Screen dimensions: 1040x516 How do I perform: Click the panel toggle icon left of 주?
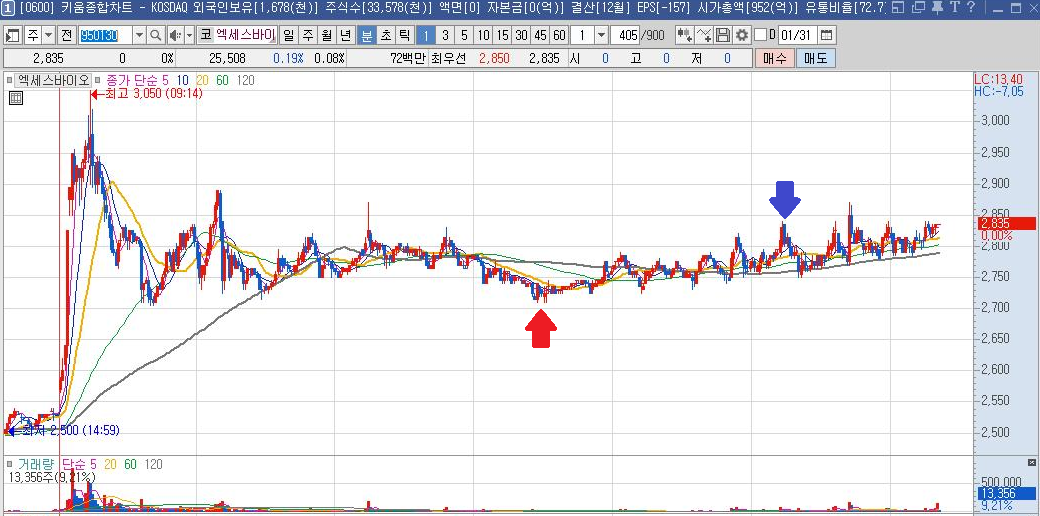[x=13, y=35]
